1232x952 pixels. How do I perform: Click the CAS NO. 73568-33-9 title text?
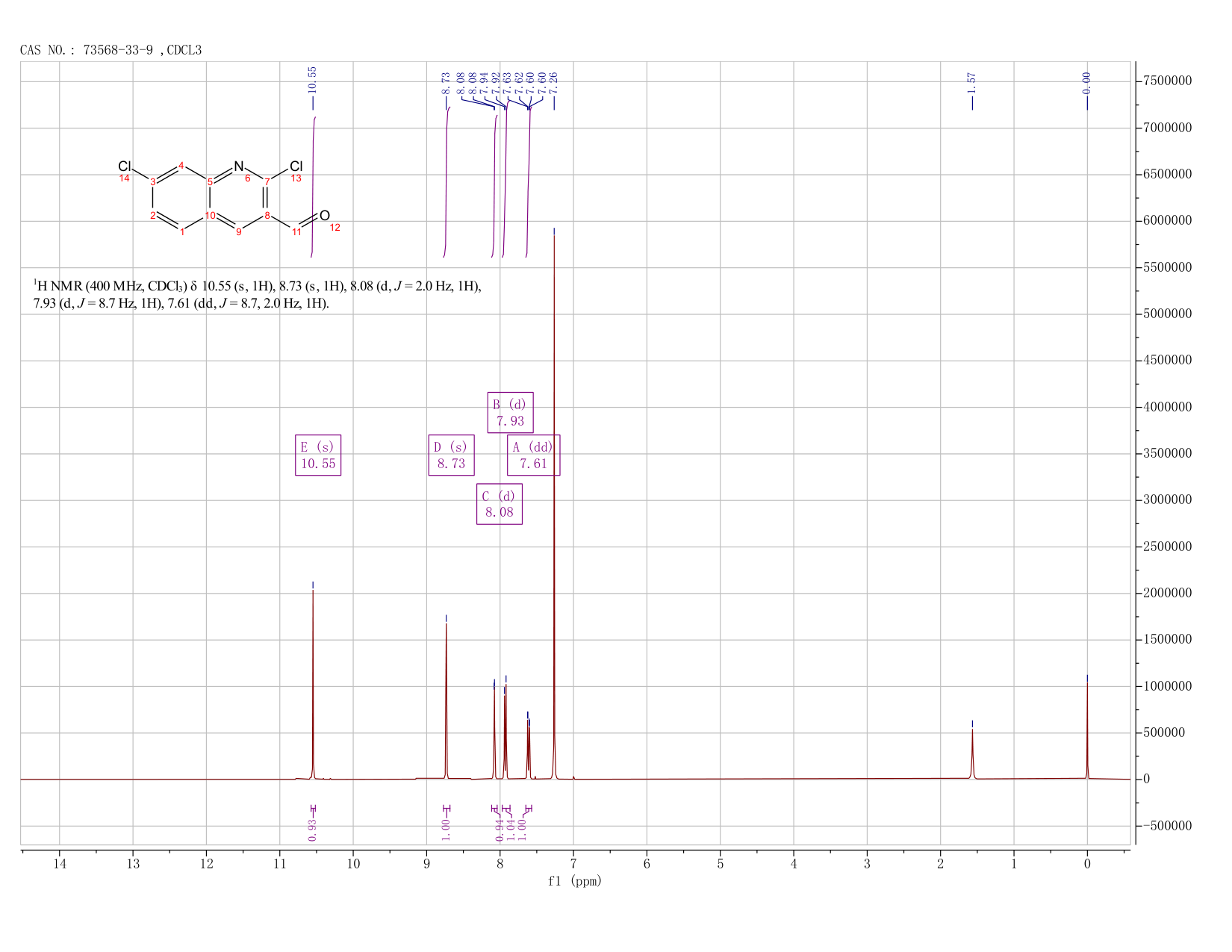(111, 50)
